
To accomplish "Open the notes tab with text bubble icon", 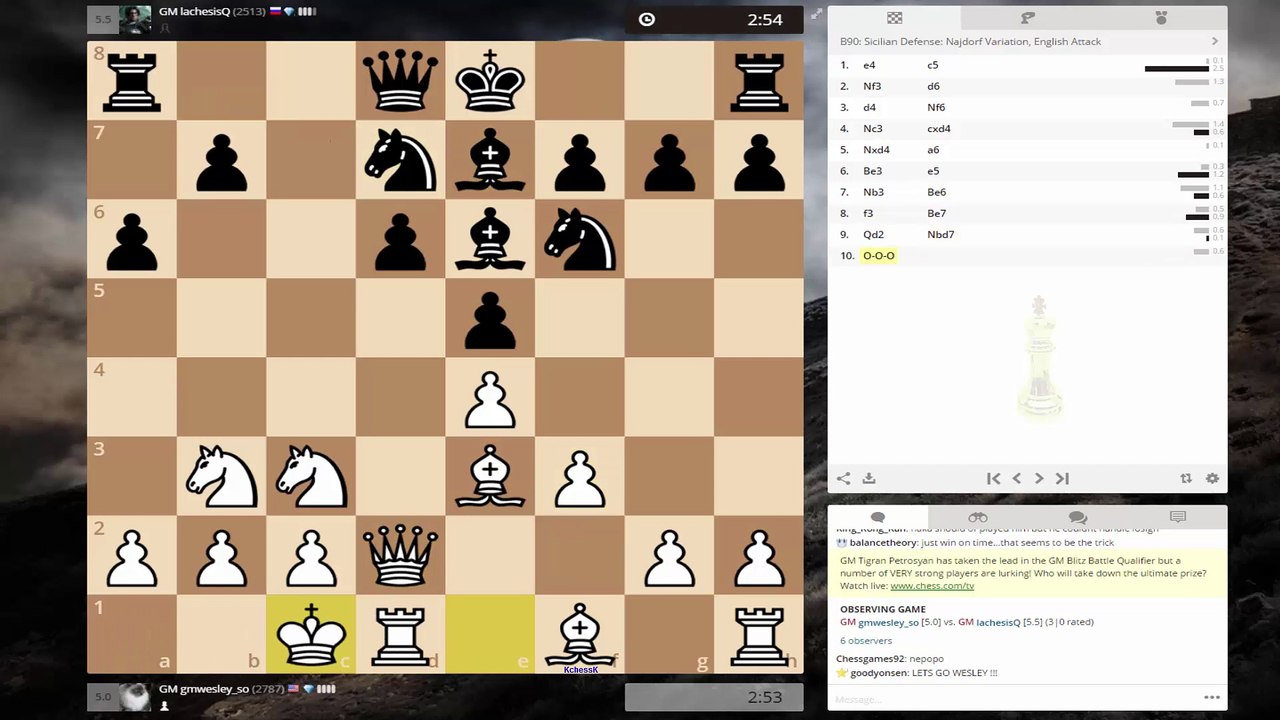I will tap(1178, 517).
